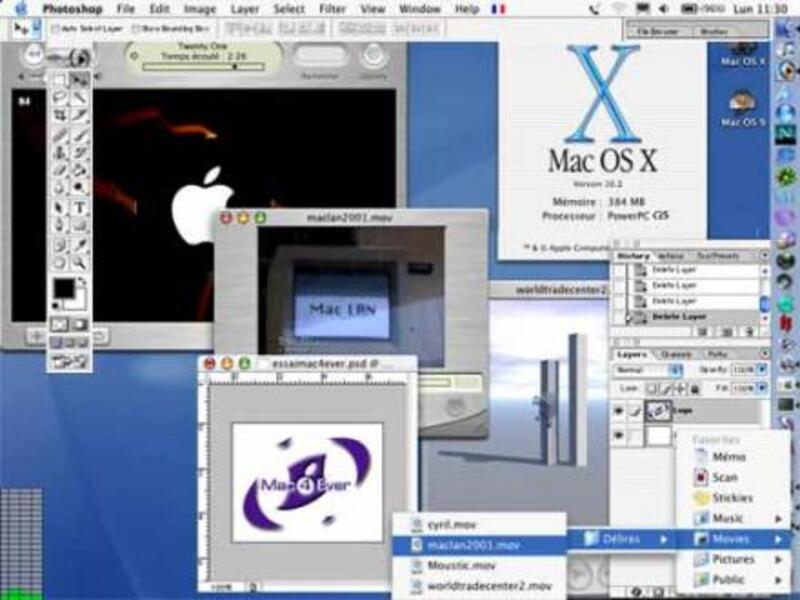Hide the Logo layer with its eye
Viewport: 800px width, 600px height.
[618, 410]
